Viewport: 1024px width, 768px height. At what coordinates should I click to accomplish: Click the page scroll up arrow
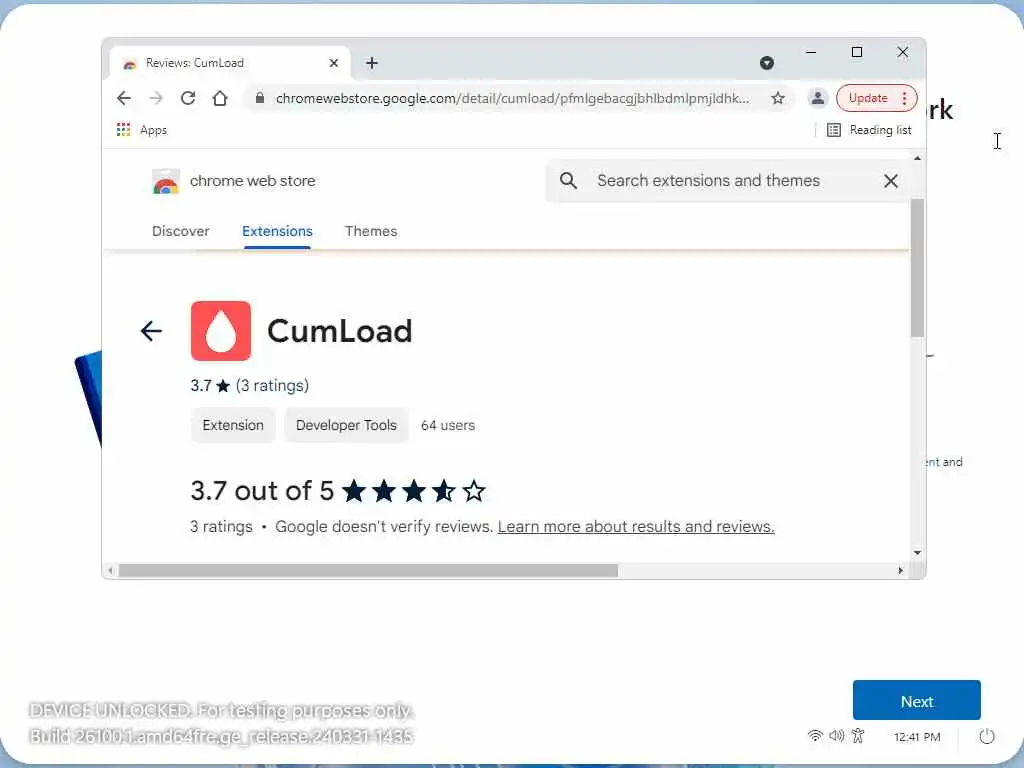coord(918,159)
